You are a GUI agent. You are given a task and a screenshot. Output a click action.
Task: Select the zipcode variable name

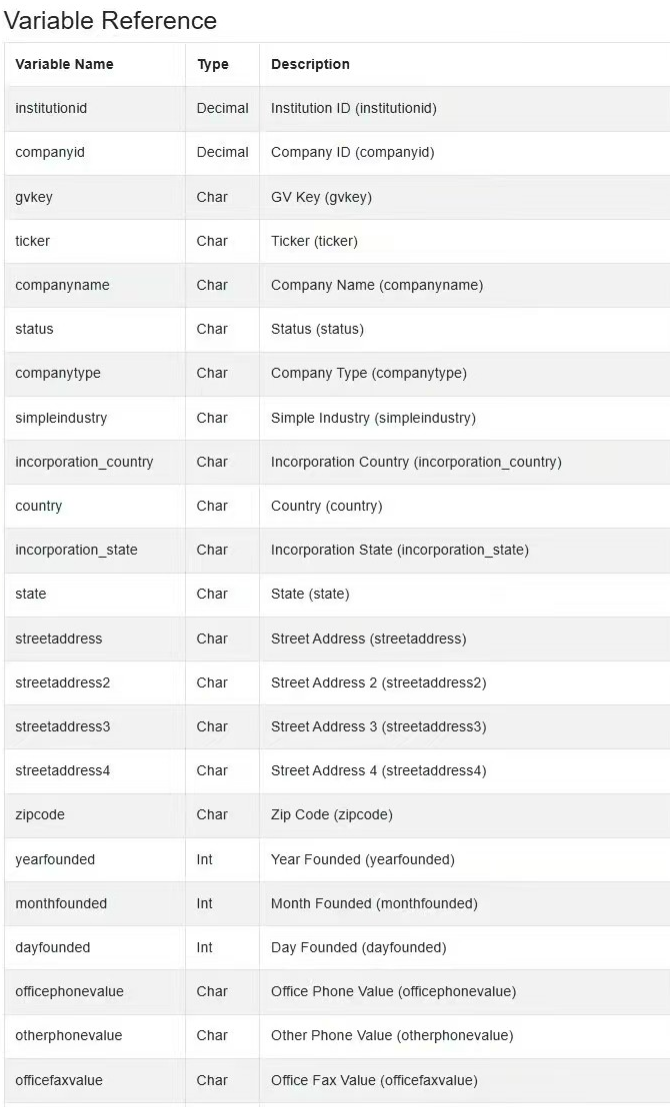[x=40, y=815]
